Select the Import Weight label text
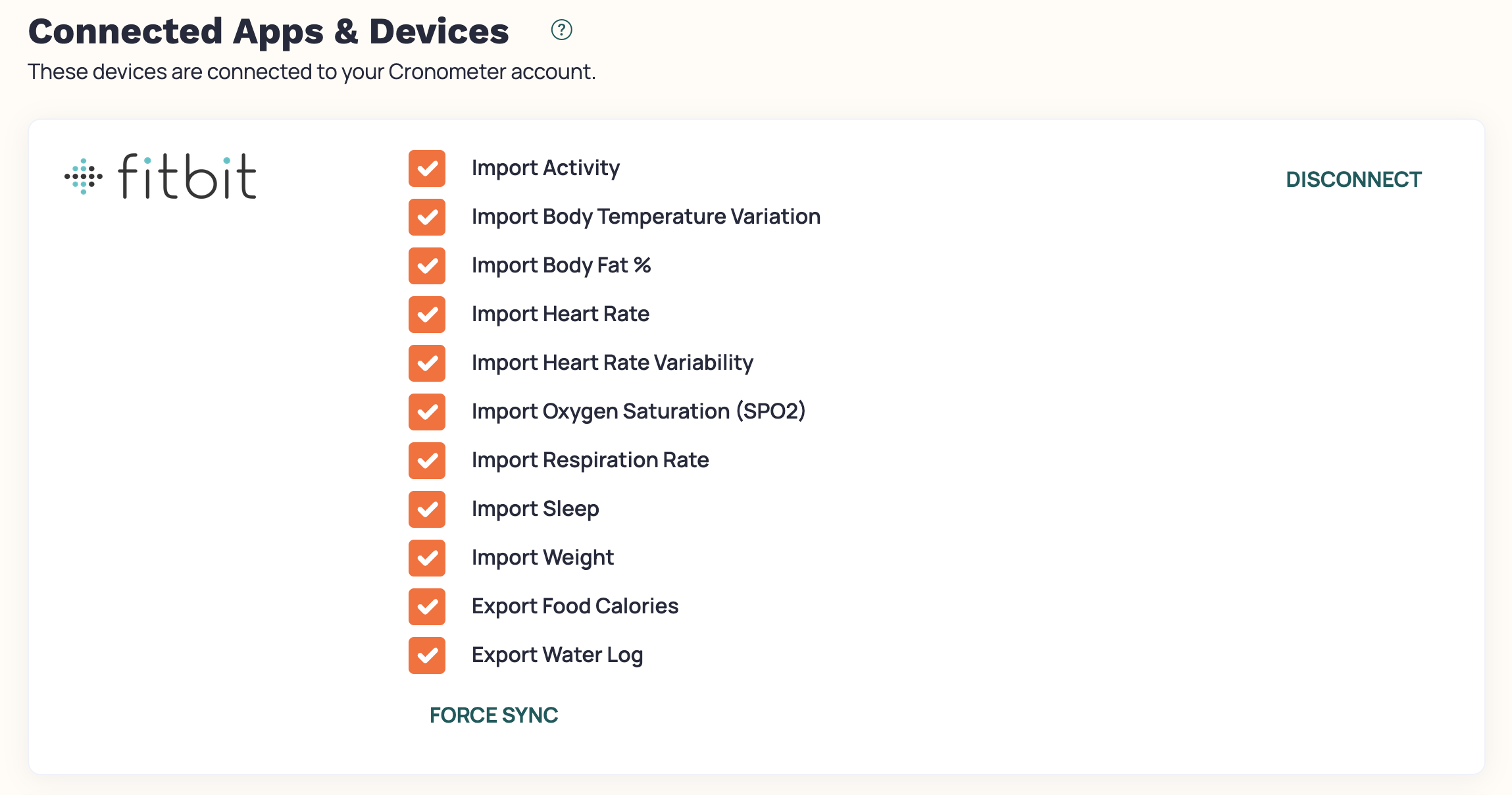The image size is (1512, 795). [542, 557]
